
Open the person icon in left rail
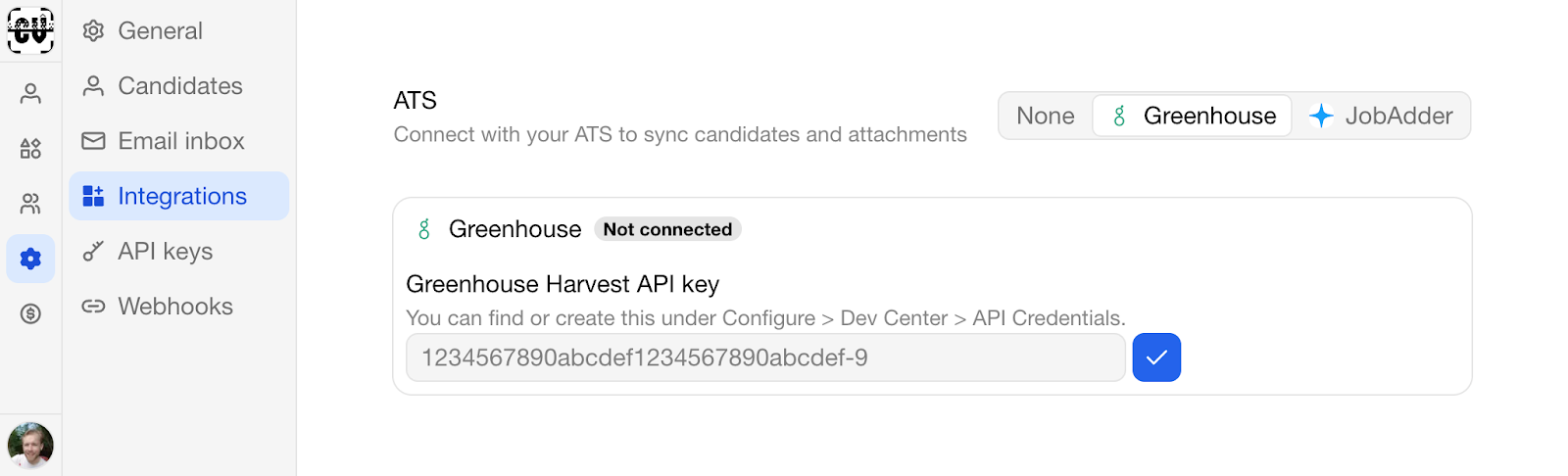click(30, 94)
